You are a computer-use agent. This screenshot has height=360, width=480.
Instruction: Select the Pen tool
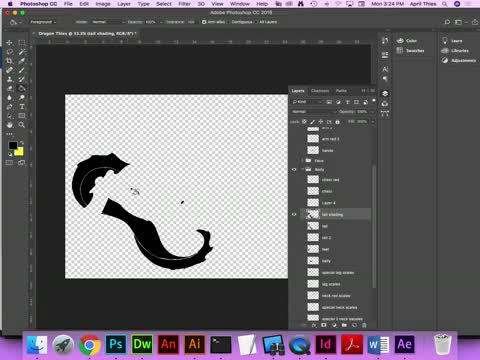pos(9,107)
